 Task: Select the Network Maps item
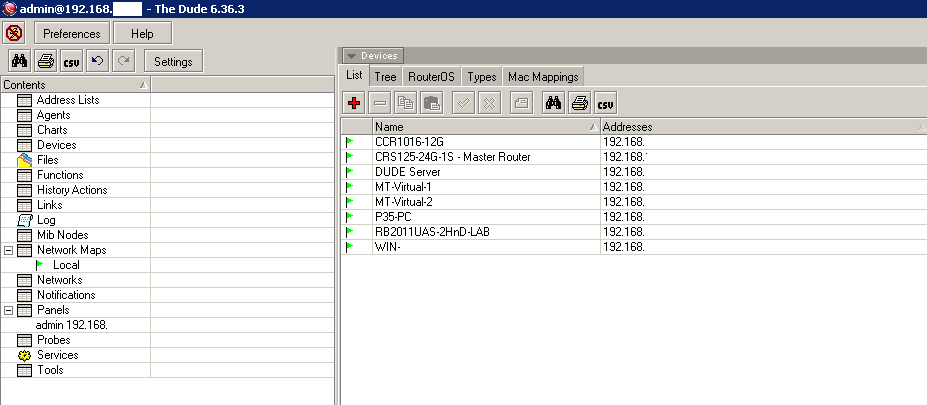72,250
